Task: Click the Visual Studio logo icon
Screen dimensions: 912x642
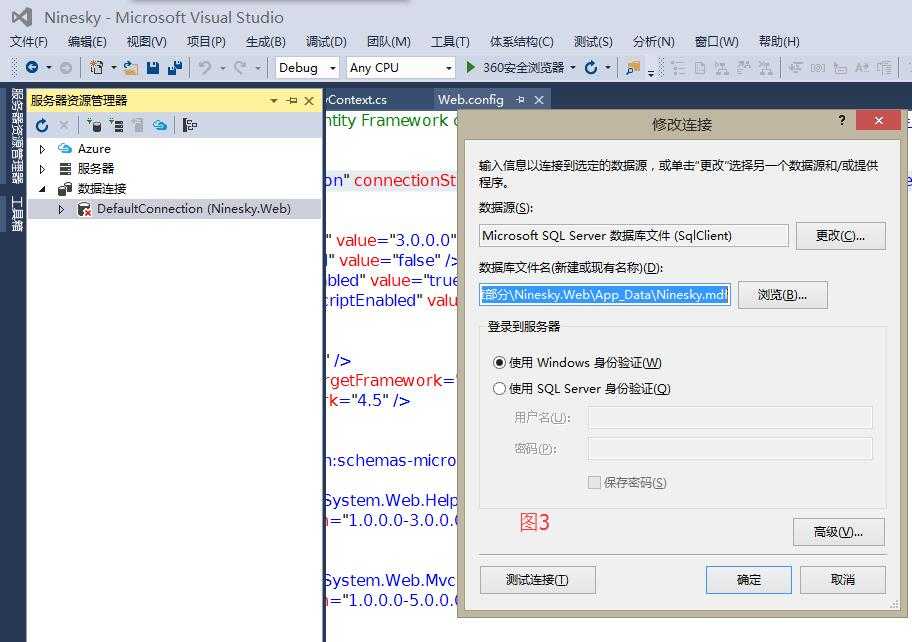Action: [x=22, y=17]
